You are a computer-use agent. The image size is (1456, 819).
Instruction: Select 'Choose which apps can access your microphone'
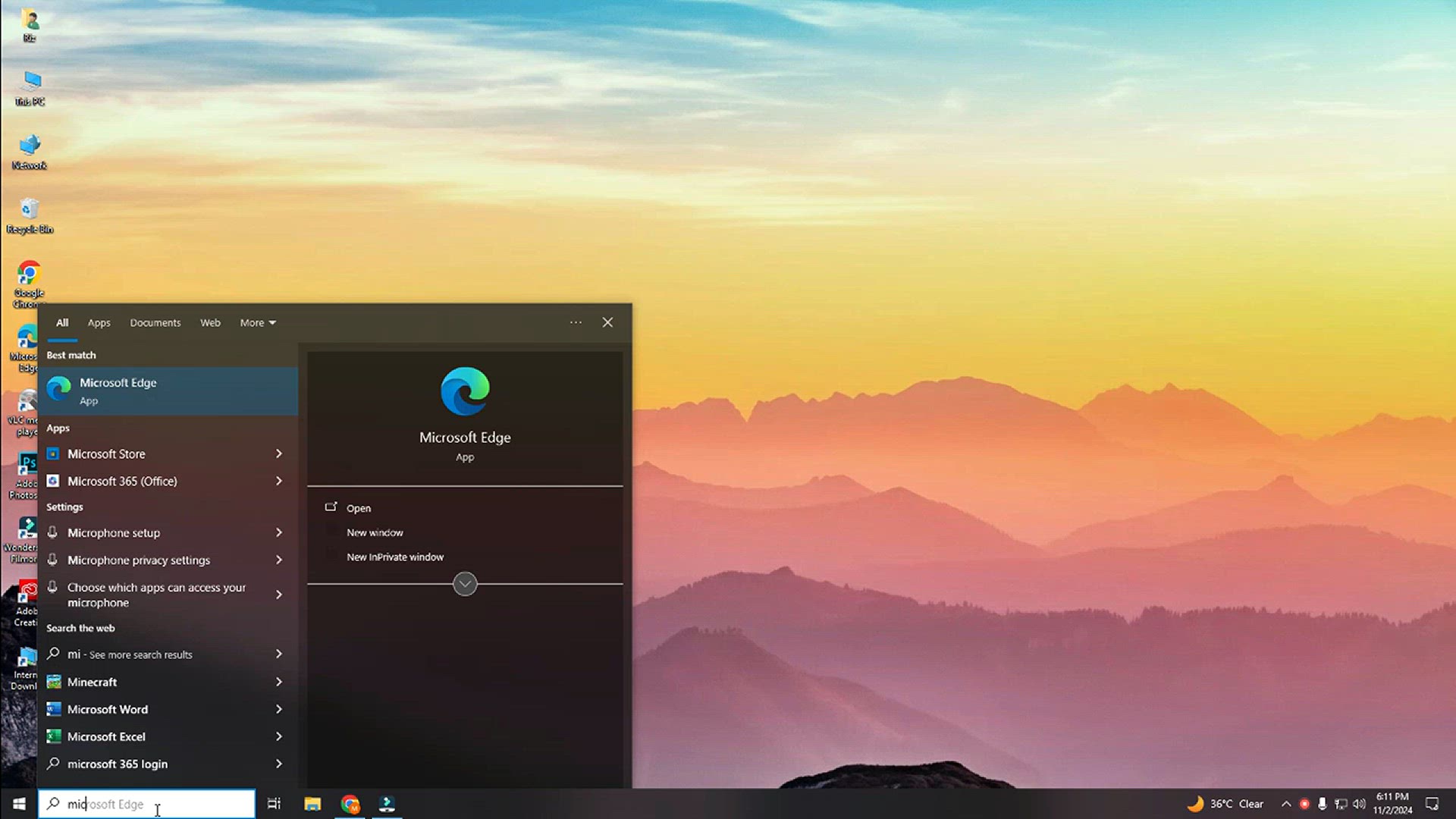click(x=156, y=595)
